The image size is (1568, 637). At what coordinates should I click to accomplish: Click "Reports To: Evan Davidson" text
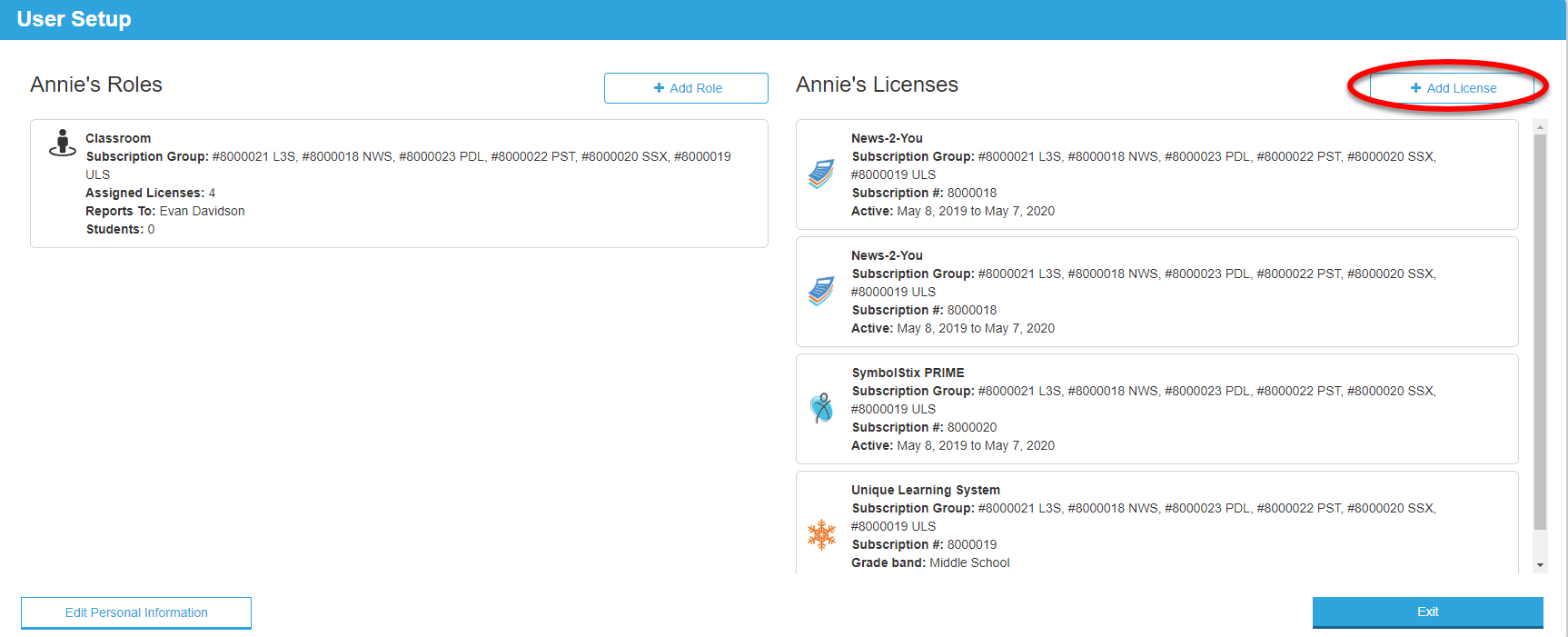click(165, 211)
